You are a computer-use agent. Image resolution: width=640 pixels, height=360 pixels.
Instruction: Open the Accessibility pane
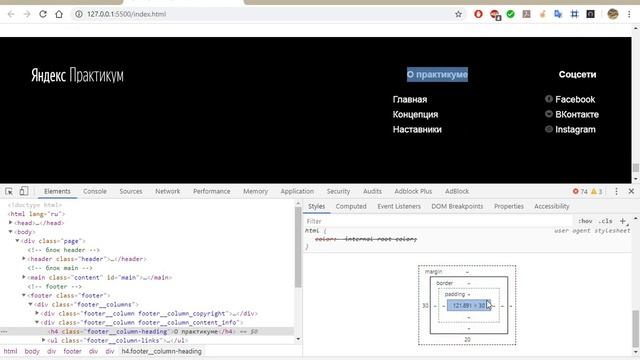coord(551,206)
